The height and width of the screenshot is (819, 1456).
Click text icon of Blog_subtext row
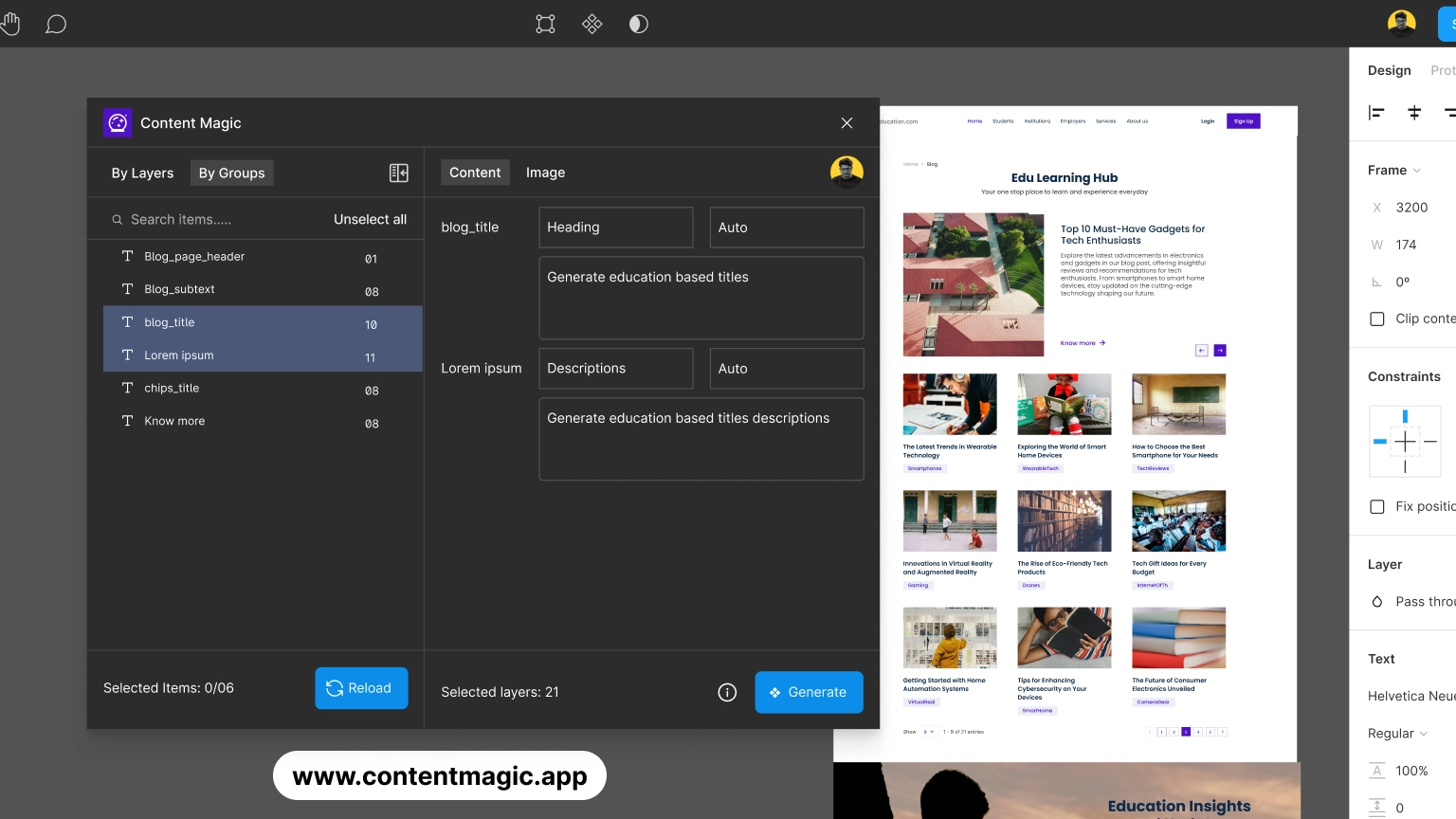tap(127, 289)
